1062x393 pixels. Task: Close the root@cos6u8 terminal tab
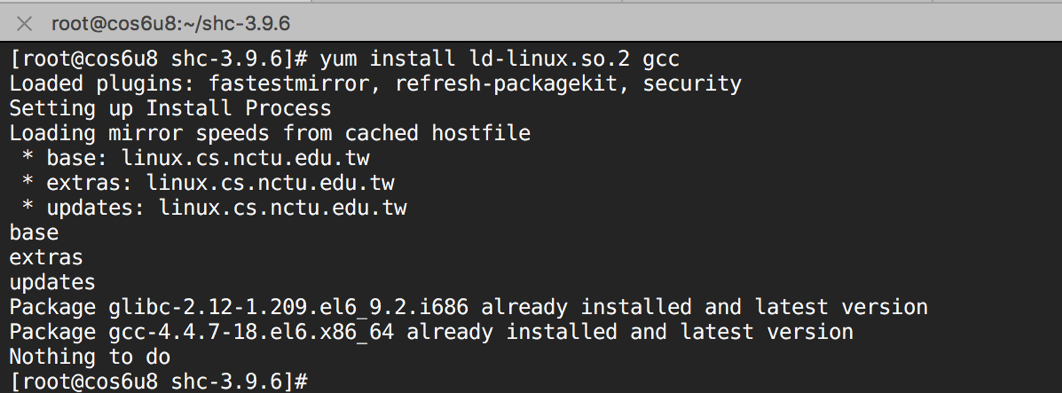click(24, 24)
